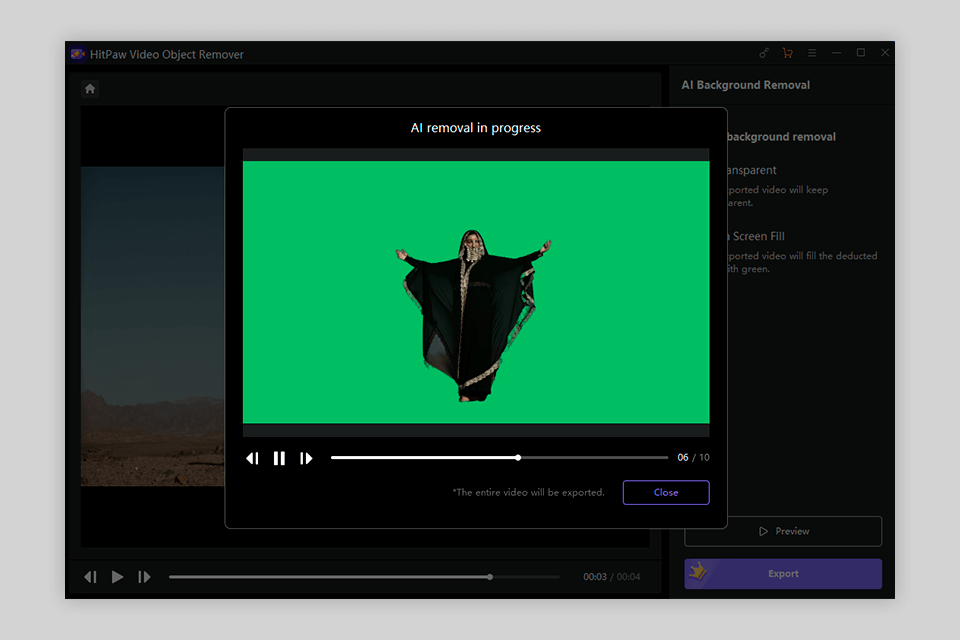Click the Close button in the dialog
Viewport: 960px width, 640px height.
click(666, 492)
